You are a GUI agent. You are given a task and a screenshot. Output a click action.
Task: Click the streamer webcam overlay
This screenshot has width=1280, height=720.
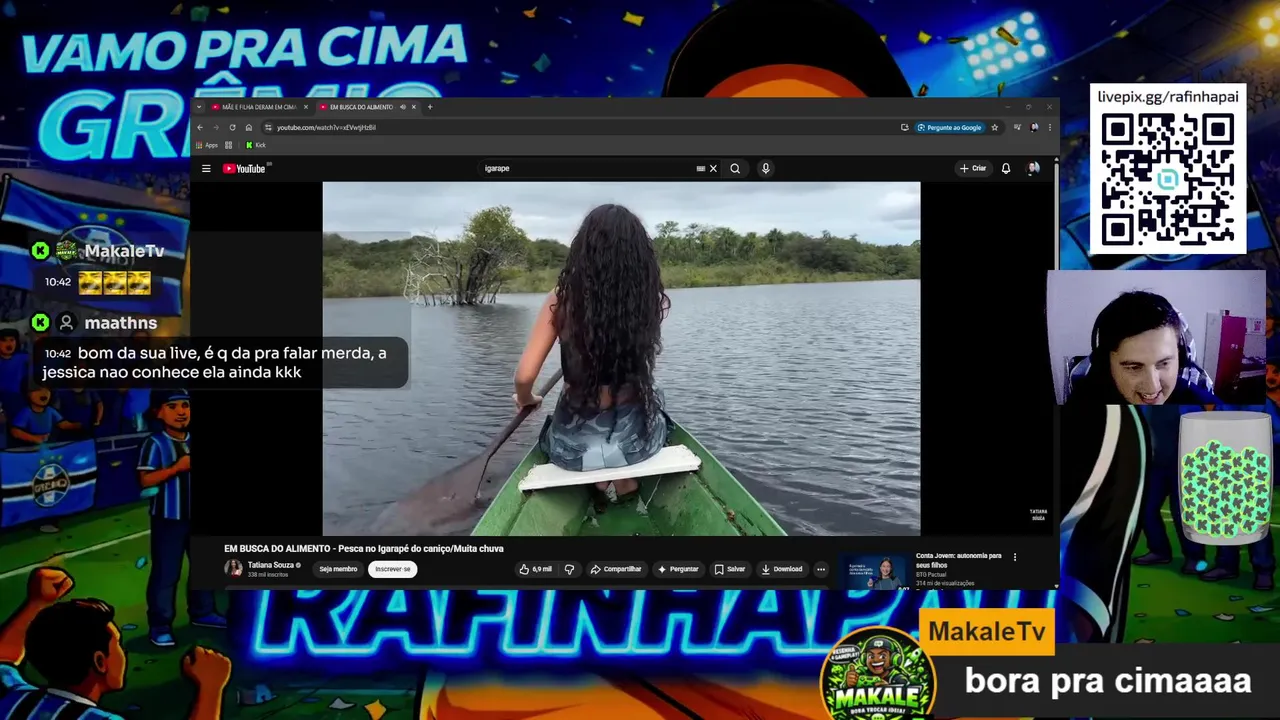click(x=1156, y=337)
